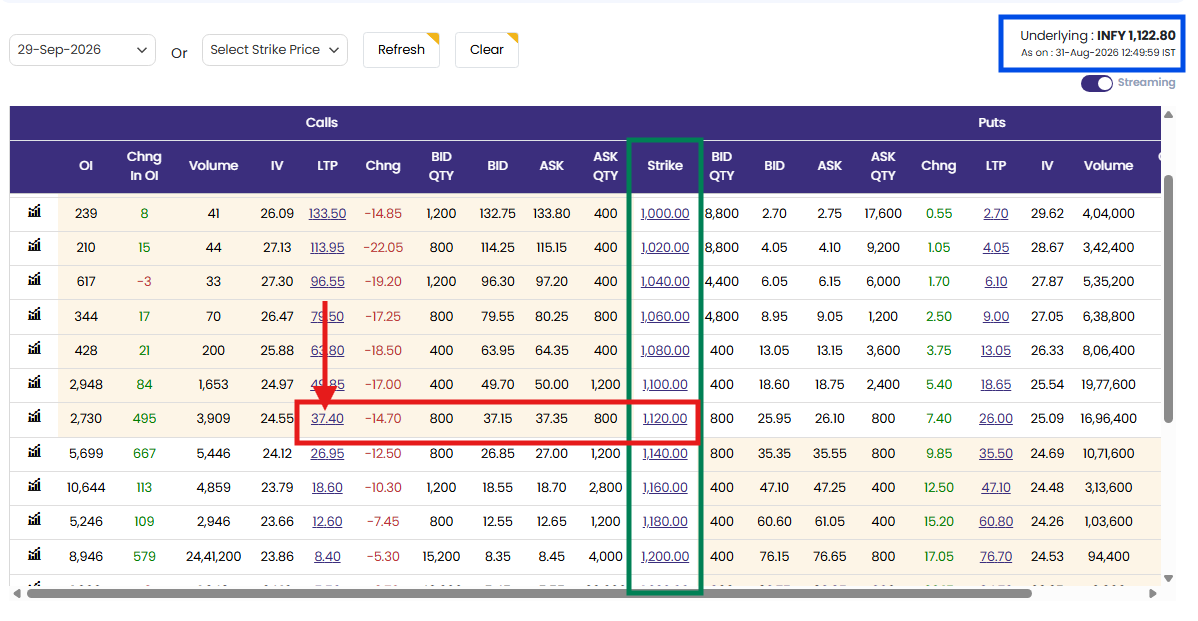Open put LTP 13.05 link
The image size is (1198, 621).
(996, 351)
